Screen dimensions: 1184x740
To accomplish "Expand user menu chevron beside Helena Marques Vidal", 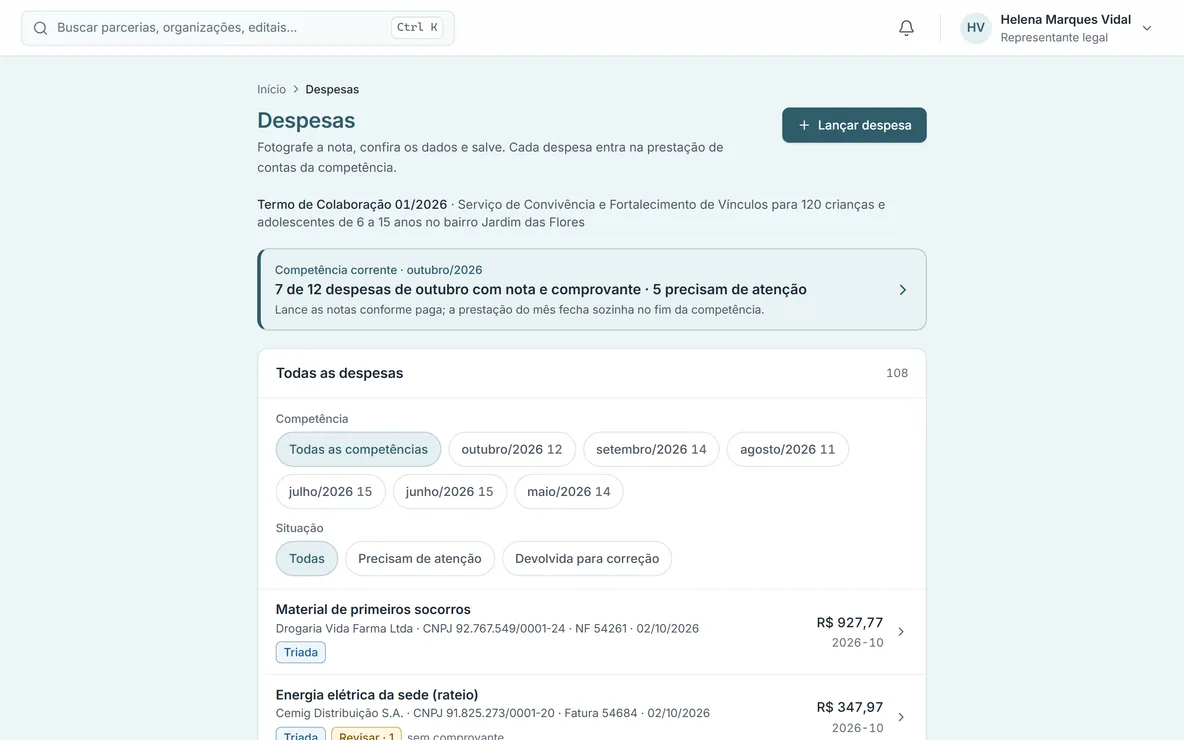I will (1146, 28).
